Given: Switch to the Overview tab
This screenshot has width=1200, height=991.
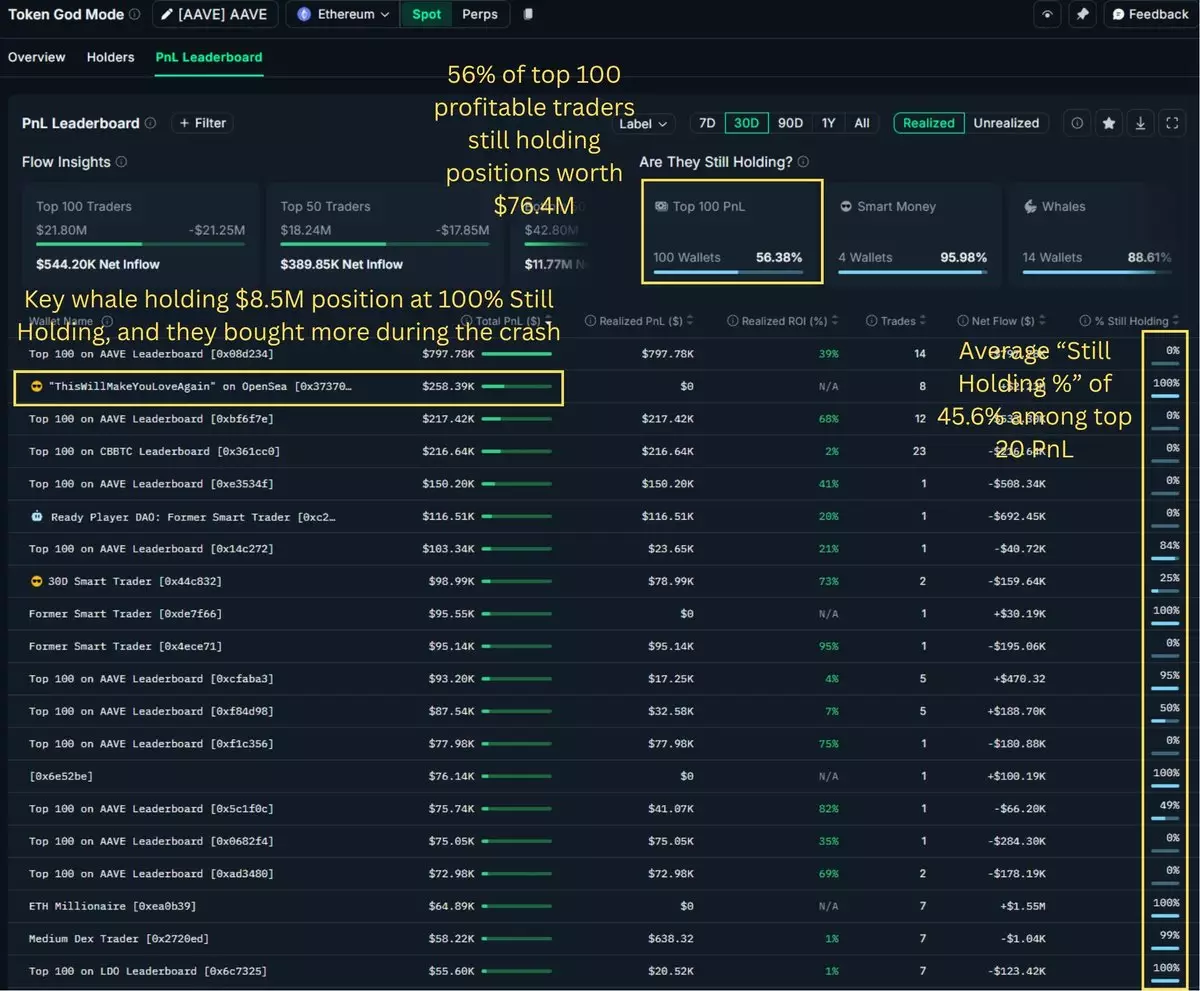Looking at the screenshot, I should (x=37, y=57).
